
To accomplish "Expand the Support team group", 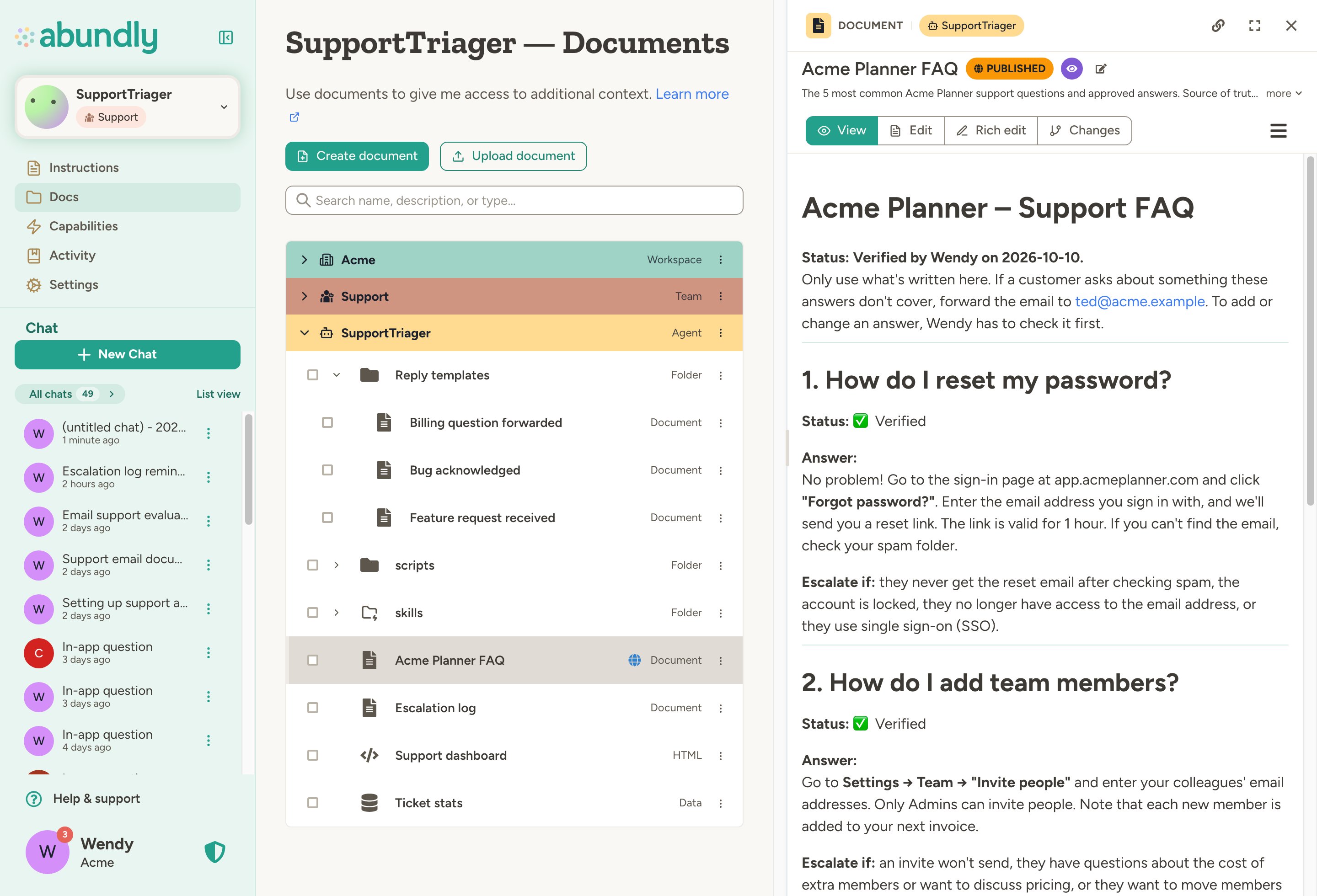I will (304, 296).
